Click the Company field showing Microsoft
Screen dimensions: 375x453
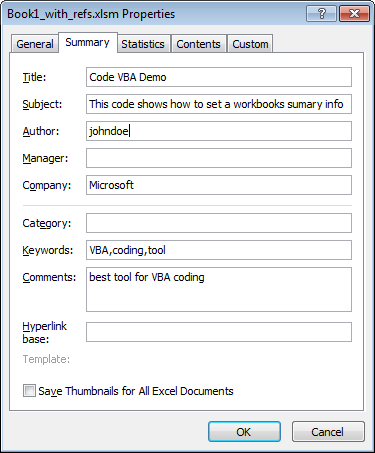pyautogui.click(x=219, y=185)
